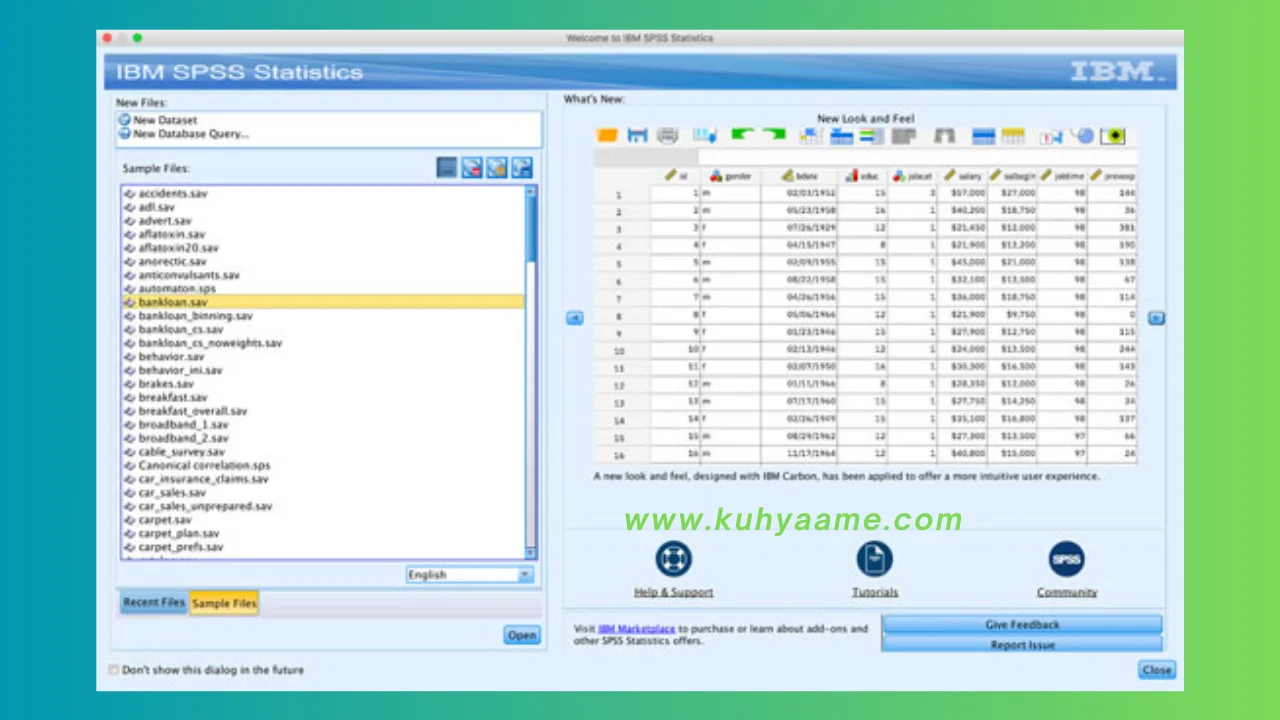This screenshot has width=1280, height=720.
Task: Select aflatoxin.sav sample file
Action: point(322,234)
